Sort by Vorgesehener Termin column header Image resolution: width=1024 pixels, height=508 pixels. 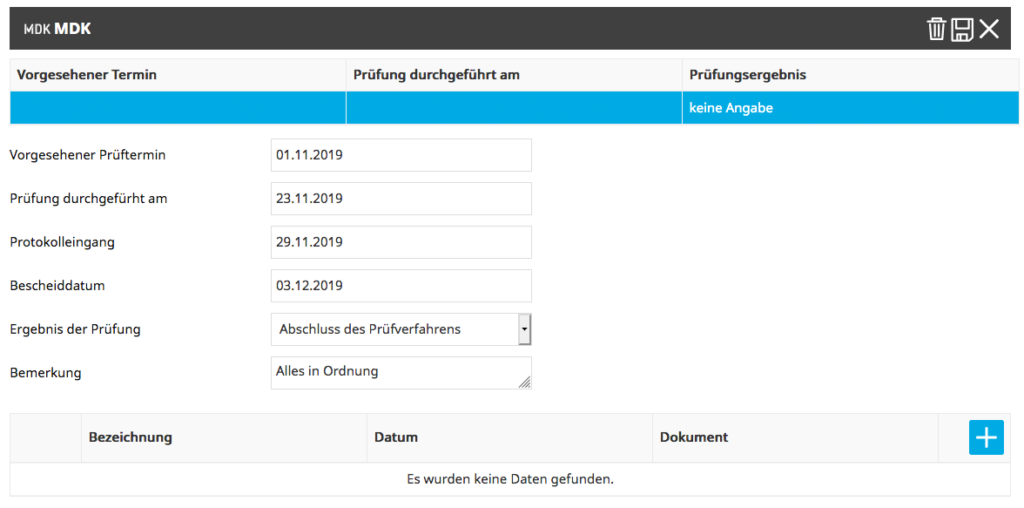coord(87,75)
